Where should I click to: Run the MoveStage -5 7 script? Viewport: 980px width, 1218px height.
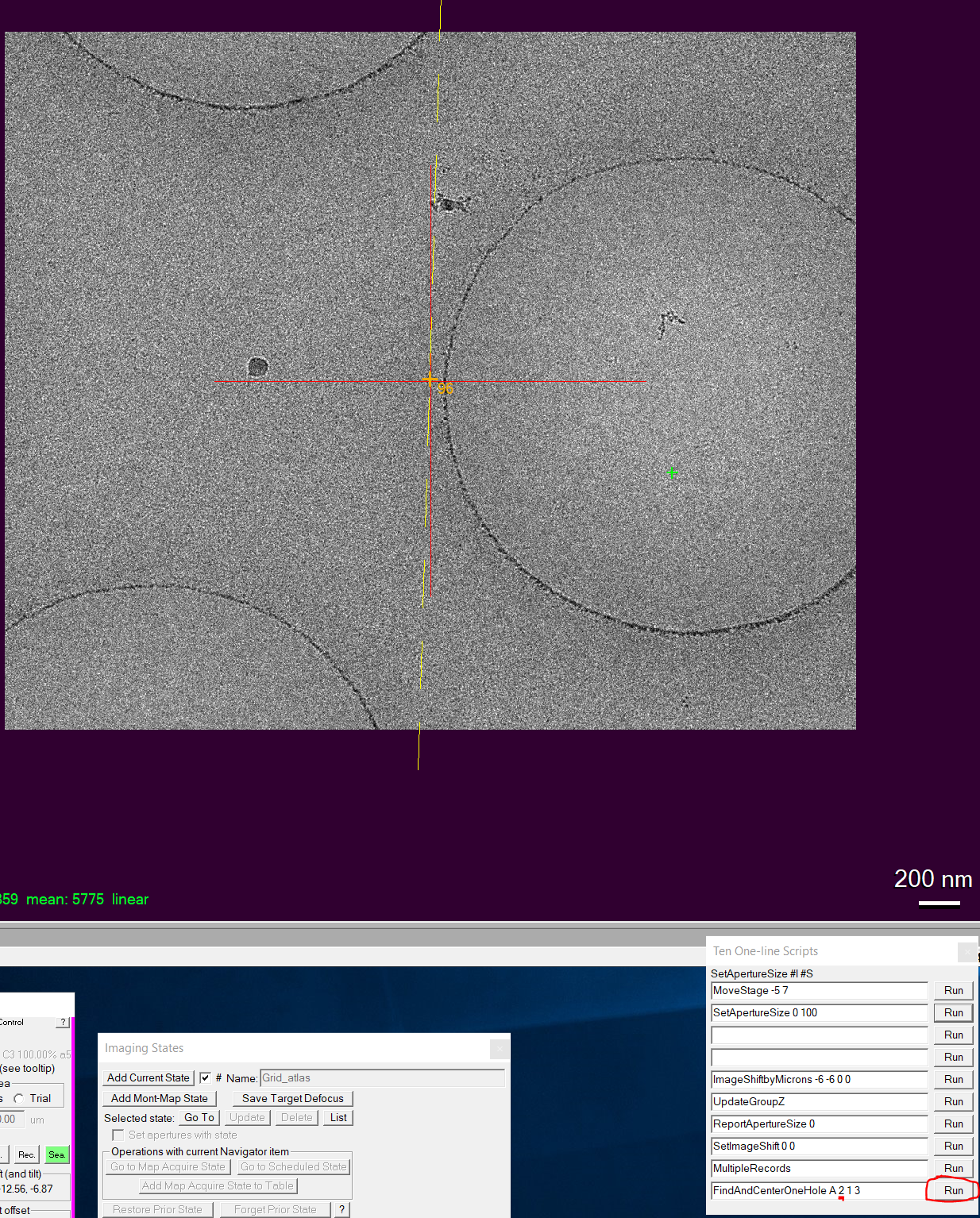[x=953, y=990]
